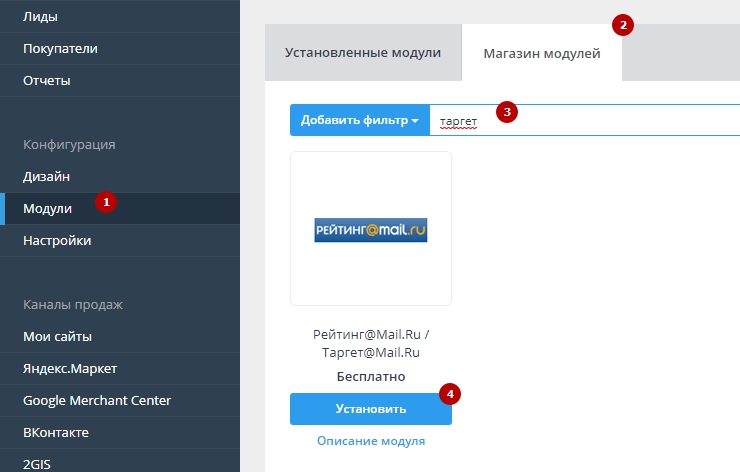Open the Отчеты menu item
The width and height of the screenshot is (740, 472).
point(47,80)
